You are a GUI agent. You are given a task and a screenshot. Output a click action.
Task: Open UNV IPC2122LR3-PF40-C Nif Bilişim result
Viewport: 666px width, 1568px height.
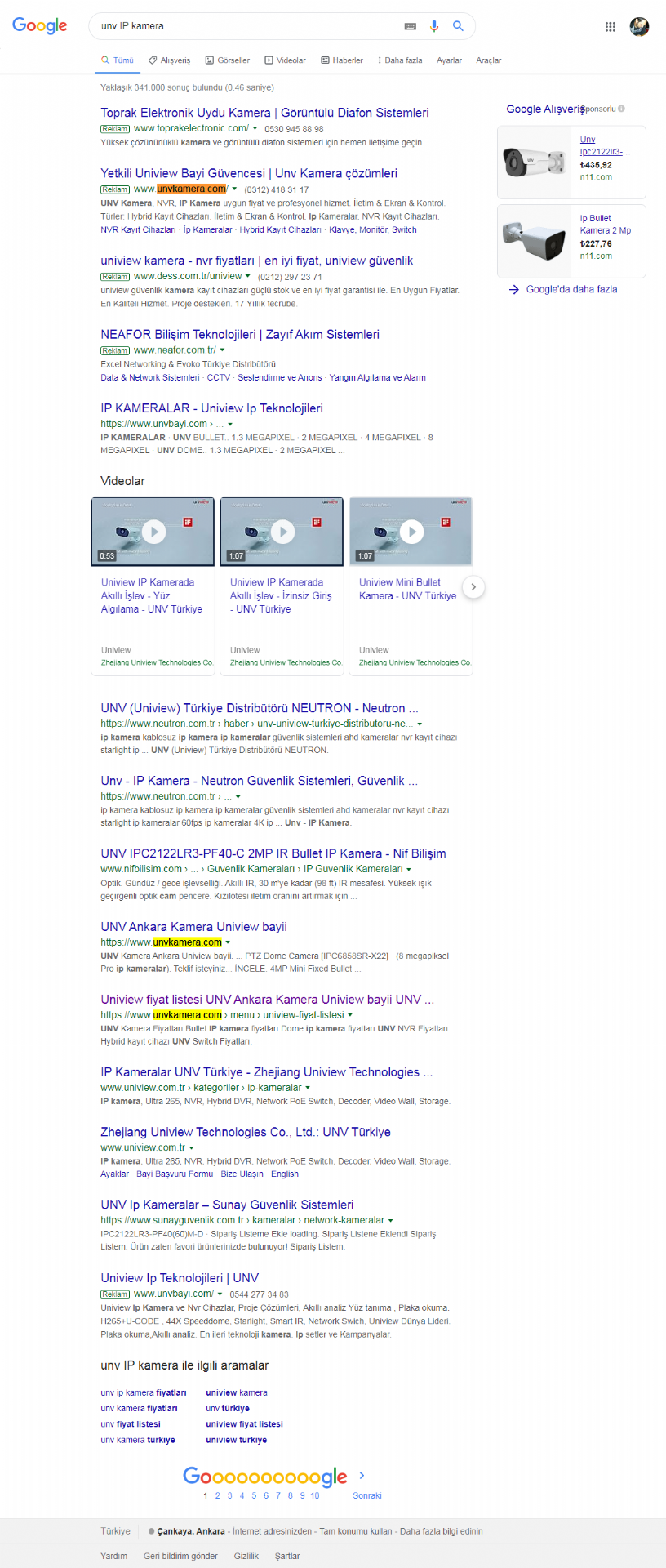273,853
